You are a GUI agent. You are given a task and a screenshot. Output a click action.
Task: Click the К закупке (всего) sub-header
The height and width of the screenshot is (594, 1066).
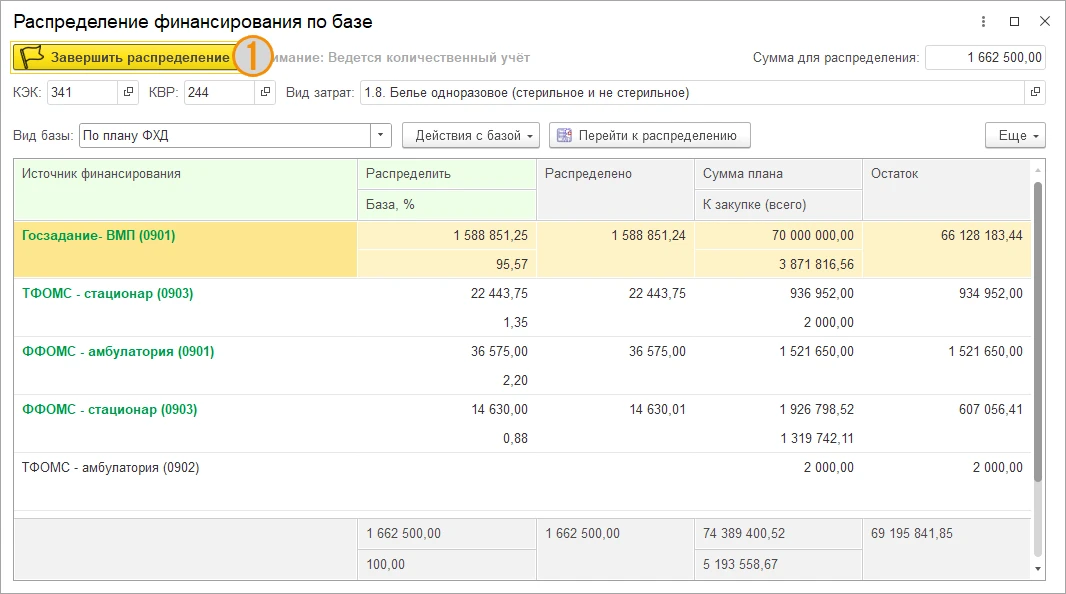click(x=778, y=205)
